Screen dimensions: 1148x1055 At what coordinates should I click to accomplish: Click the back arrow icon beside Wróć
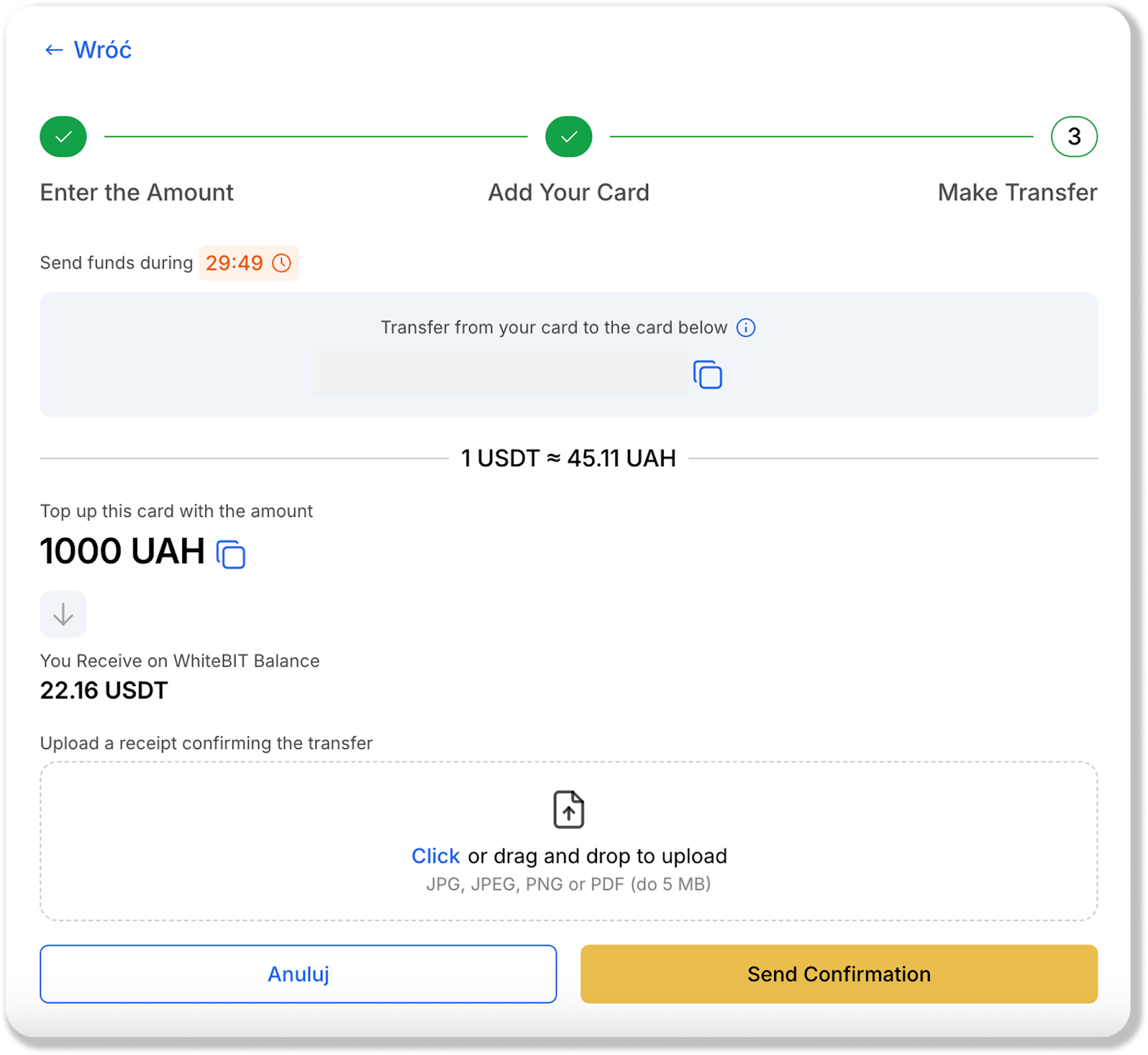pos(54,50)
